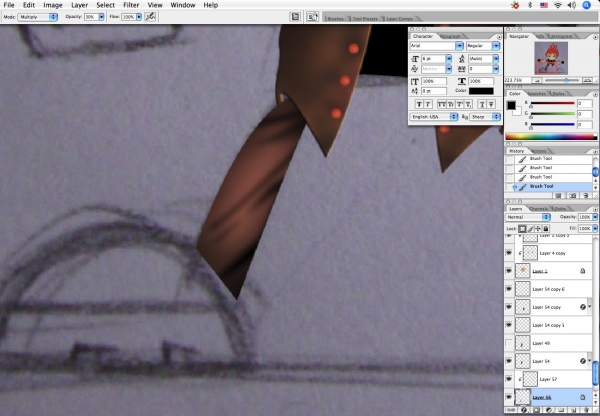600x416 pixels.
Task: Open brush Mode dropdown set to Multiply
Action: point(38,17)
